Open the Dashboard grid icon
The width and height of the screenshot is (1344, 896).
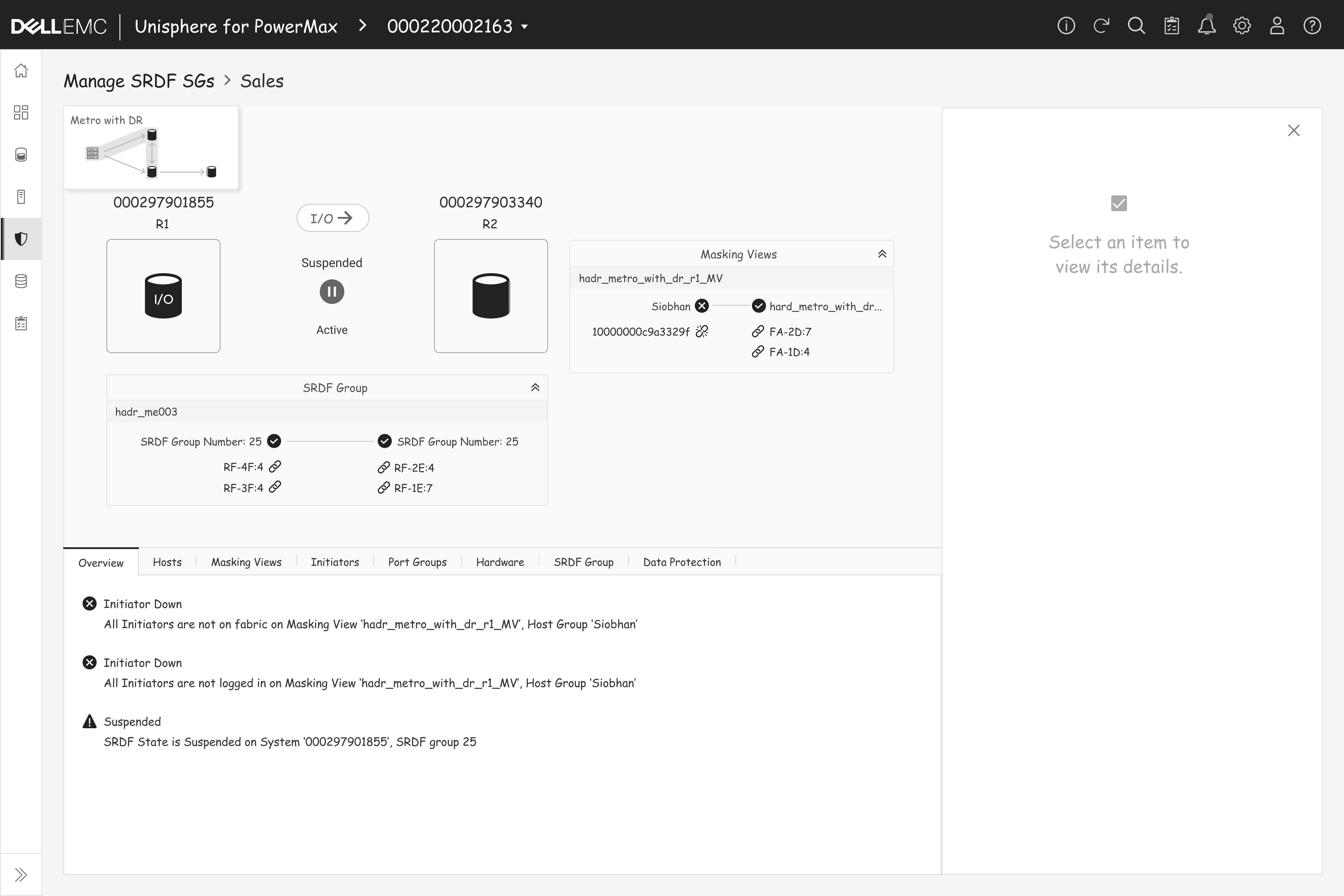(x=21, y=112)
